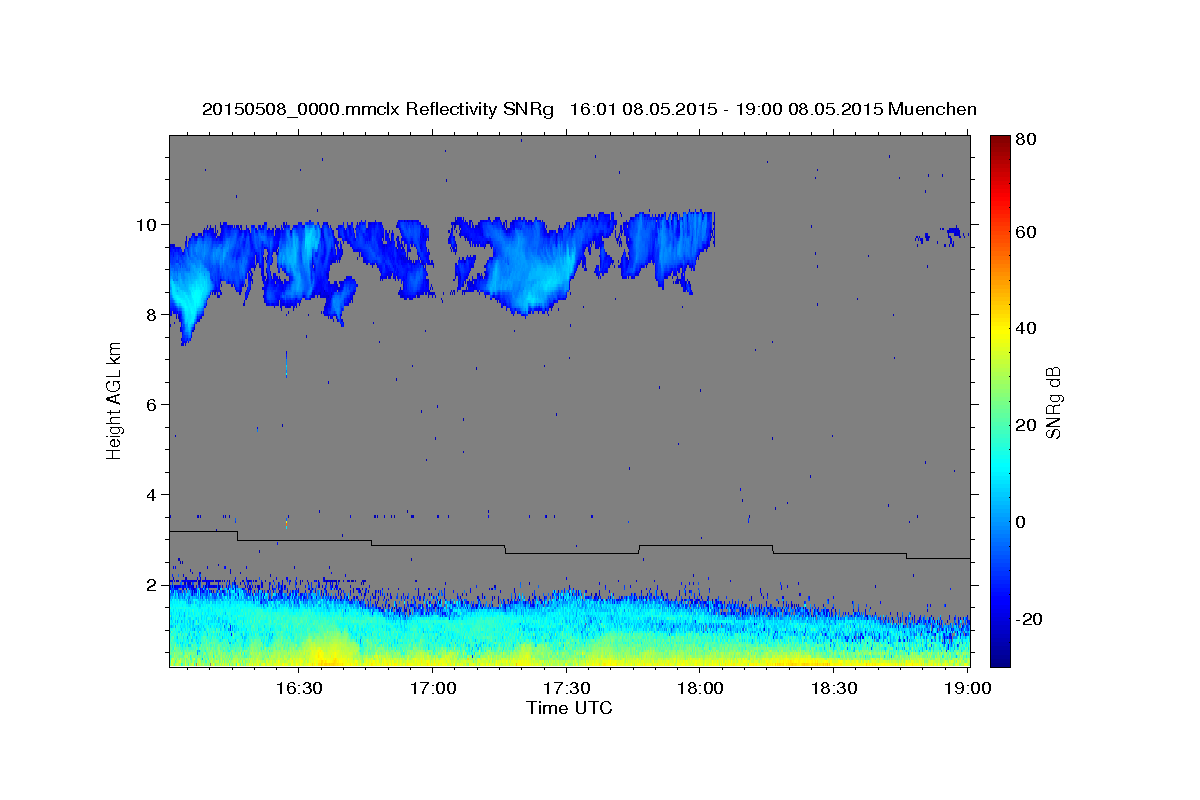Image resolution: width=1200 pixels, height=800 pixels.
Task: Click the colorbar value -20
Action: pyautogui.click(x=1028, y=619)
